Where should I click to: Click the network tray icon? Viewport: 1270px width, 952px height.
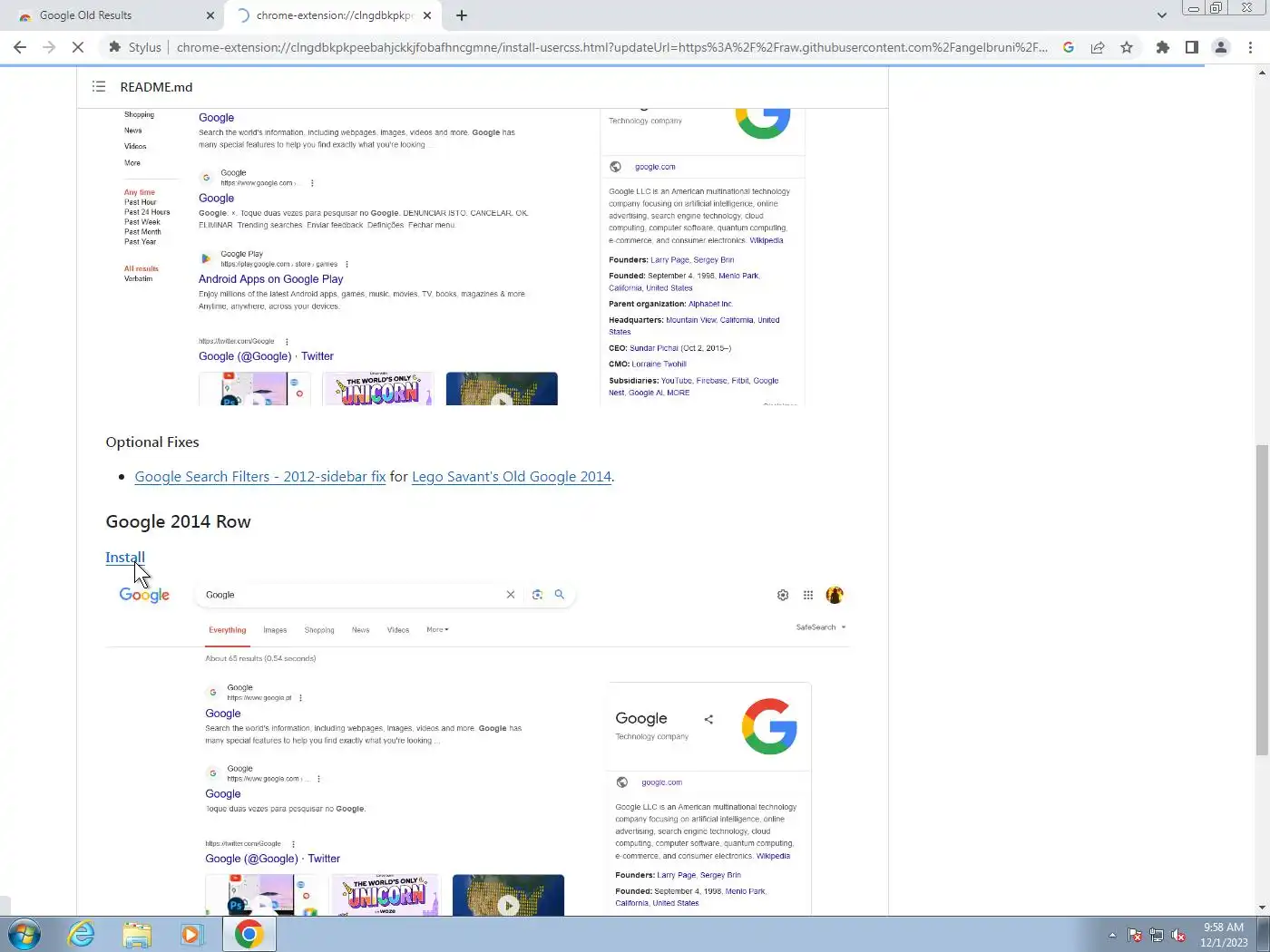click(x=1157, y=935)
